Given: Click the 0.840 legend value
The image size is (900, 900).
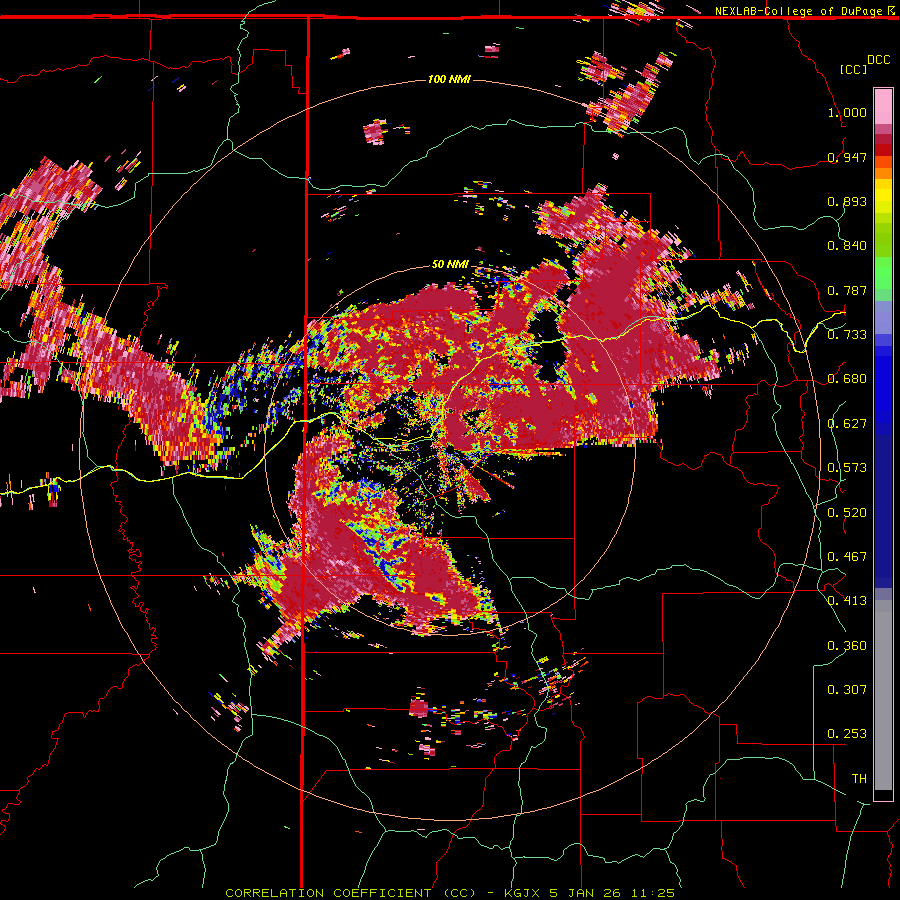Looking at the screenshot, I should (x=847, y=246).
